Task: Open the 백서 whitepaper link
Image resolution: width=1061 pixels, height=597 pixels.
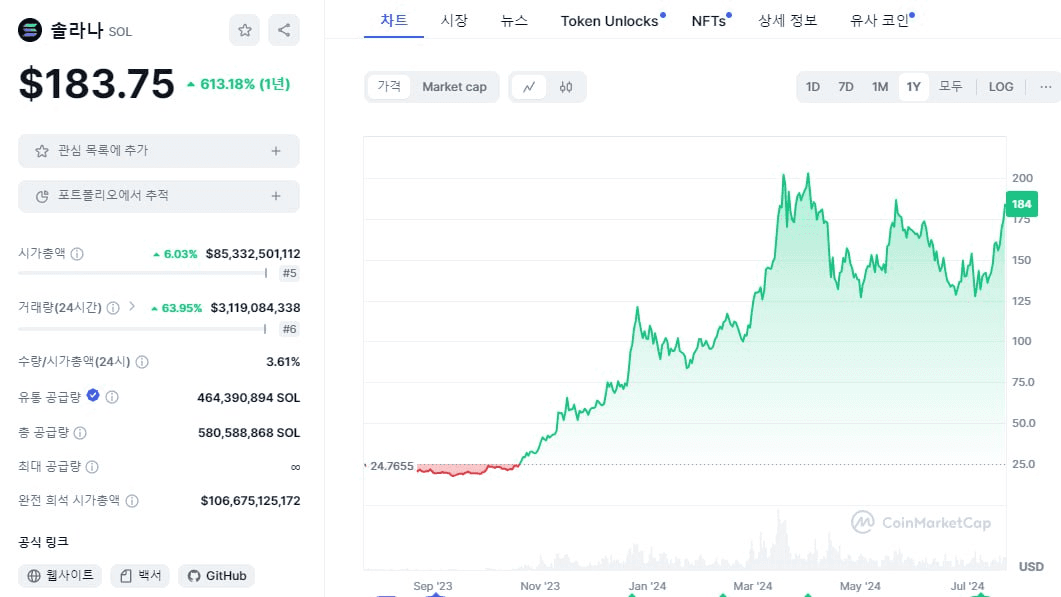Action: click(140, 576)
